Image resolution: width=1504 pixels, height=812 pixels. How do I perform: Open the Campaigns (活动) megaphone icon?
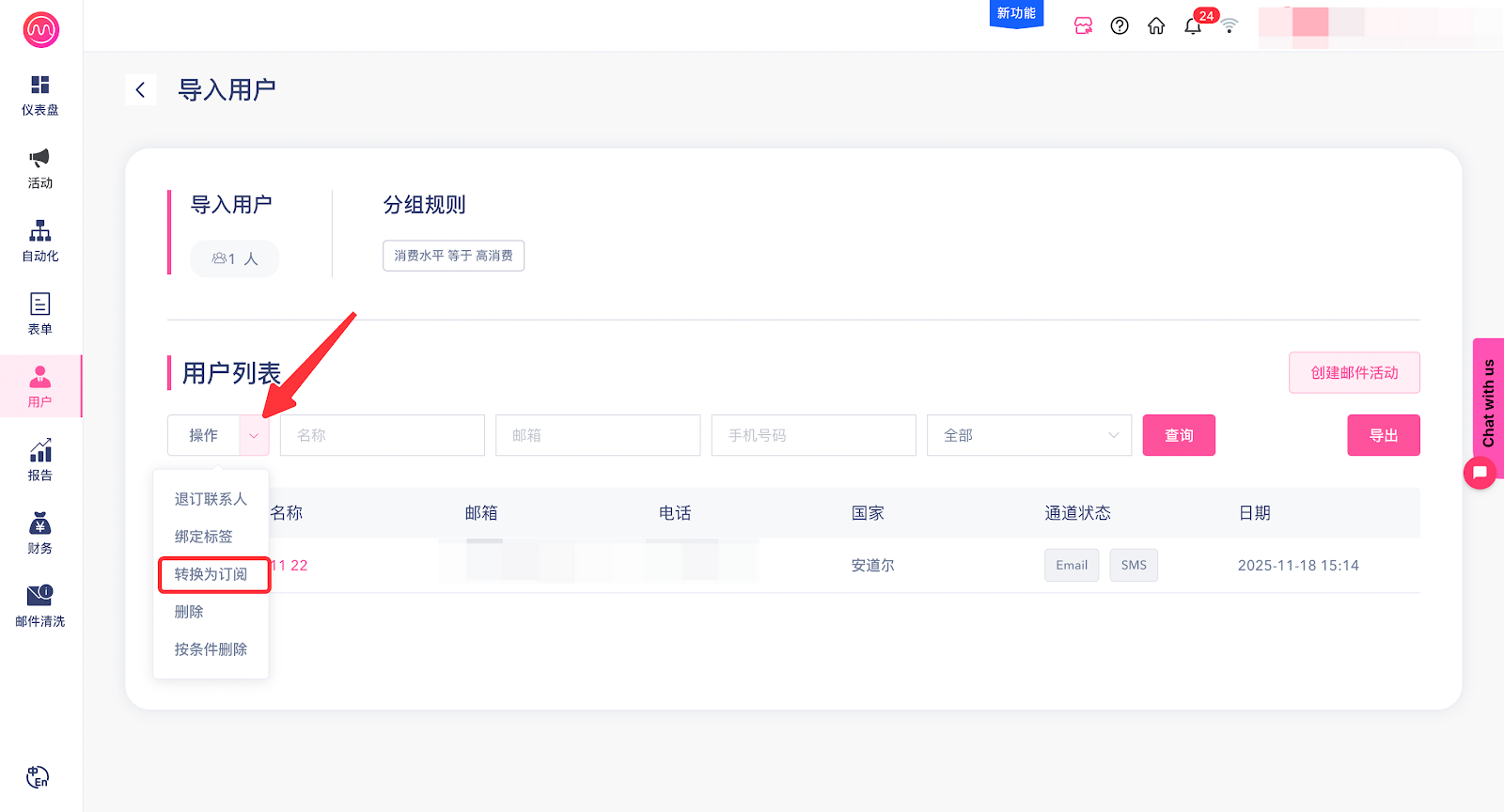coord(40,168)
